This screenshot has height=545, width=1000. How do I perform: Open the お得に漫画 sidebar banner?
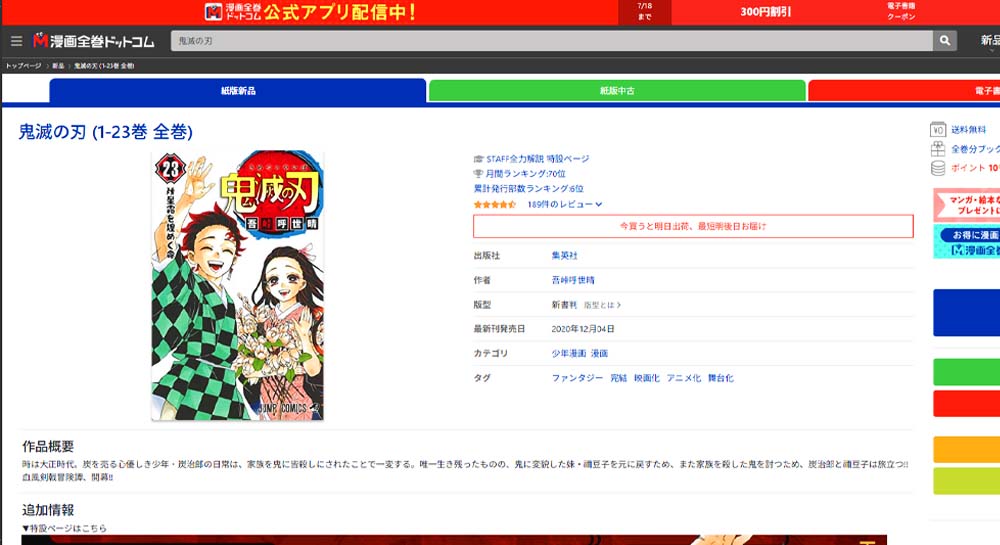click(966, 242)
